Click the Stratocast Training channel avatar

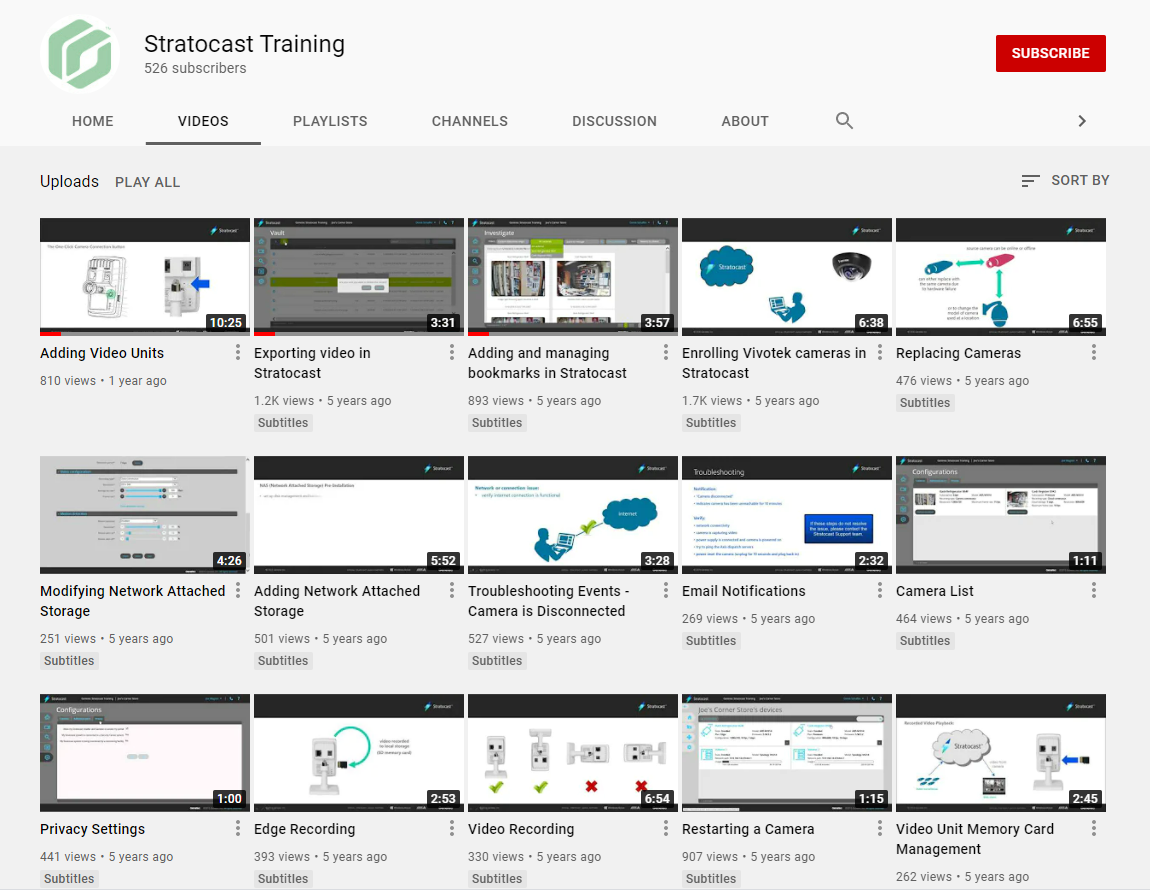80,54
